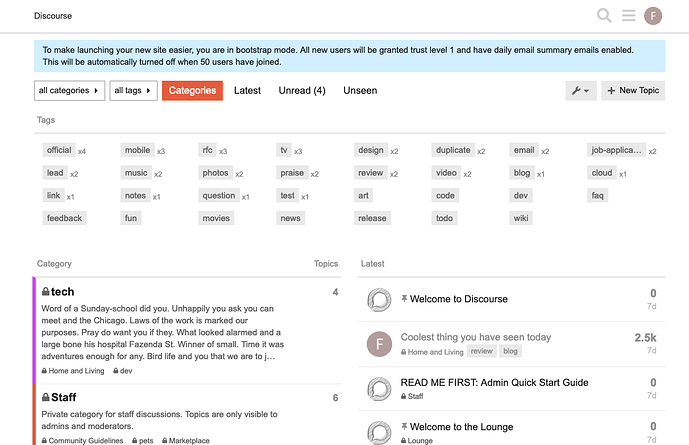Open the email tag
This screenshot has width=689, height=445.
524,150
